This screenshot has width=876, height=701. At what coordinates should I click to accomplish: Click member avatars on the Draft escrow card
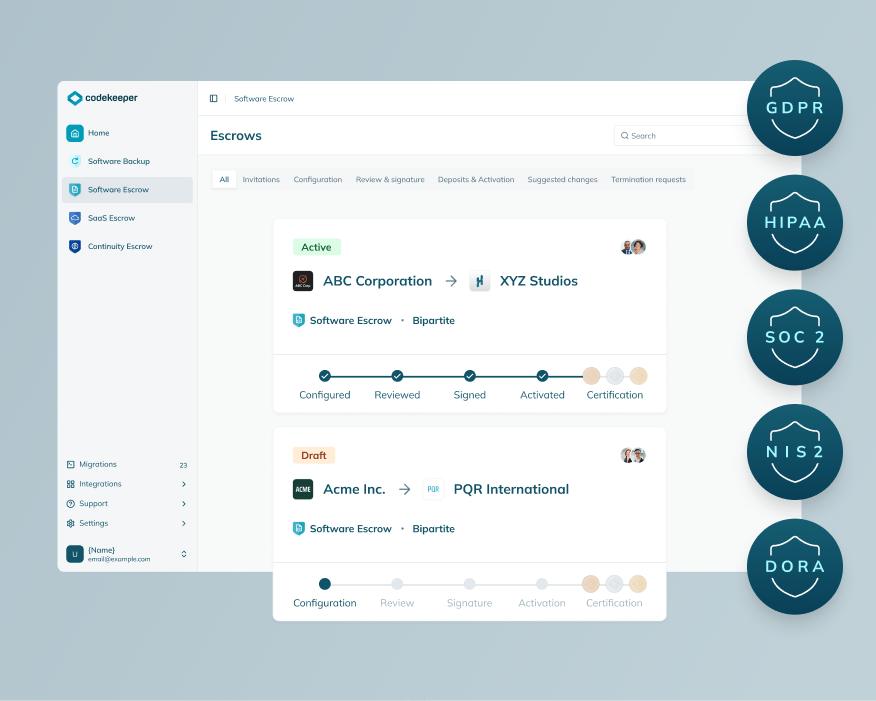point(634,455)
